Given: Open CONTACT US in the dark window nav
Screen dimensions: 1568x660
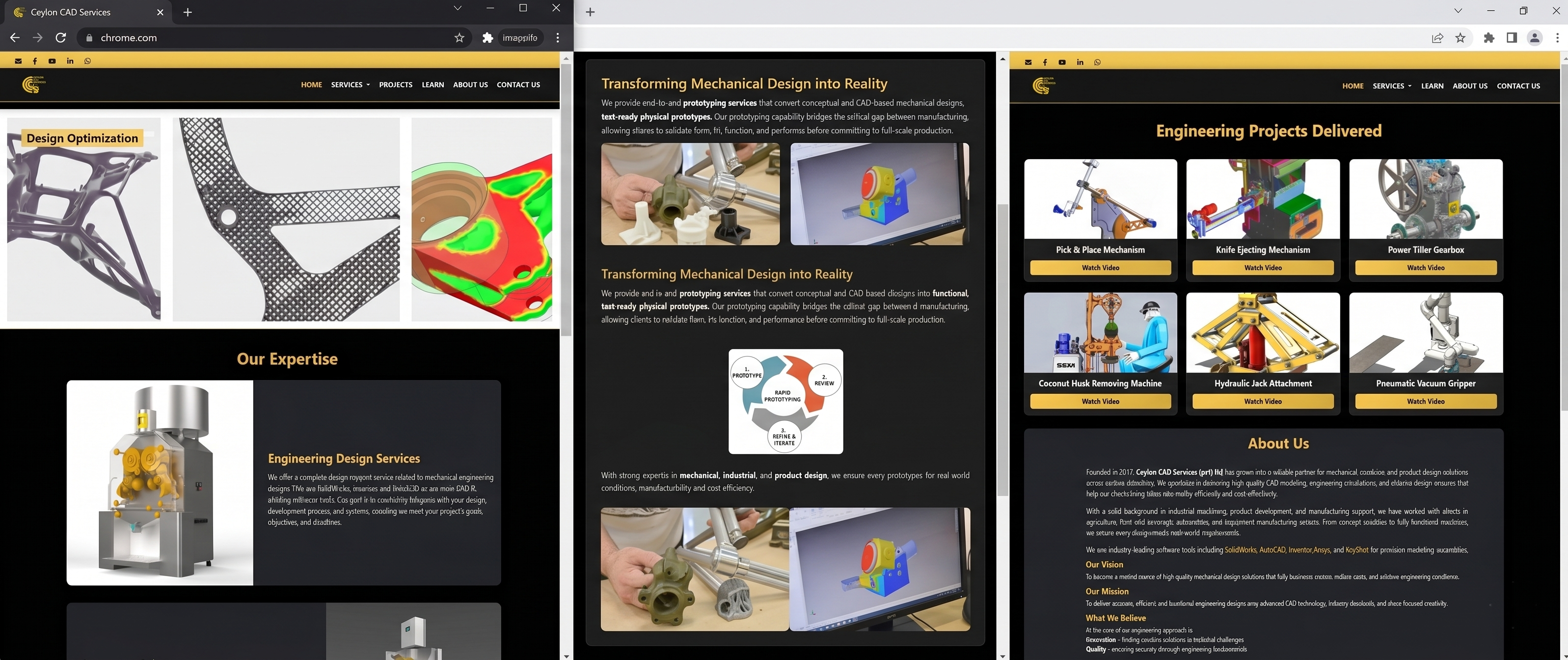Looking at the screenshot, I should (518, 84).
